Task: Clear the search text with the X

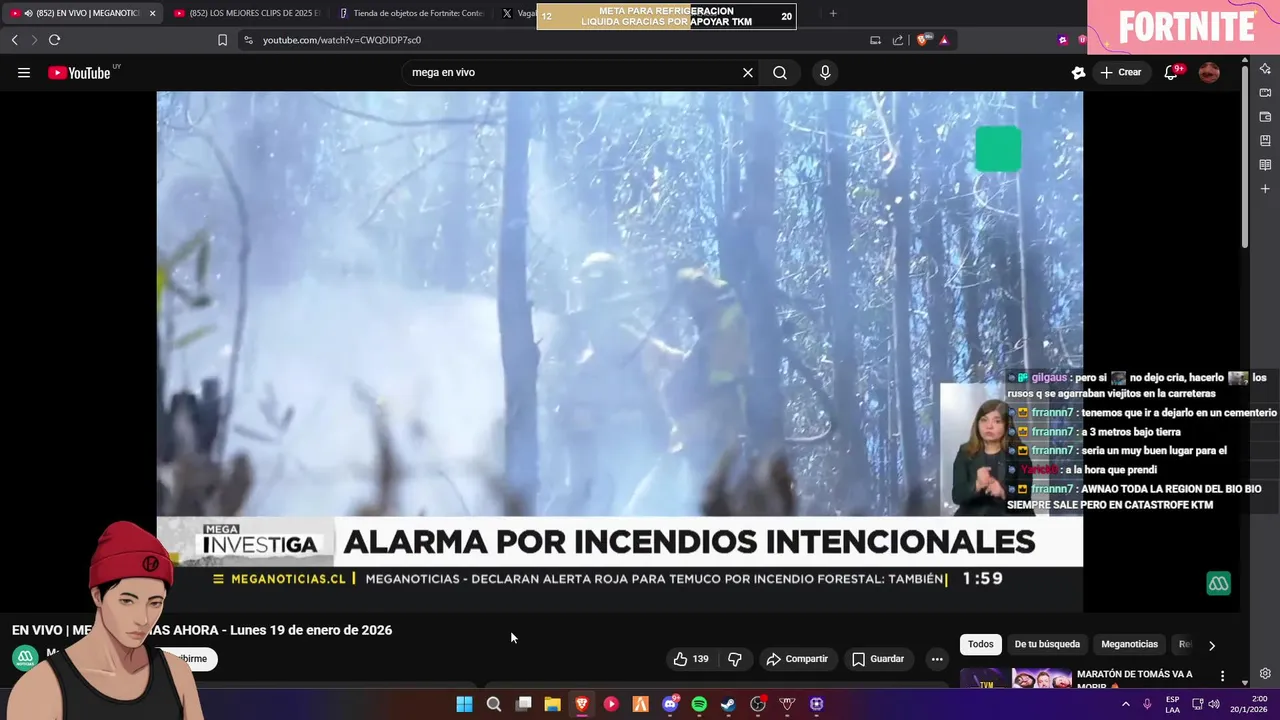Action: [x=747, y=73]
